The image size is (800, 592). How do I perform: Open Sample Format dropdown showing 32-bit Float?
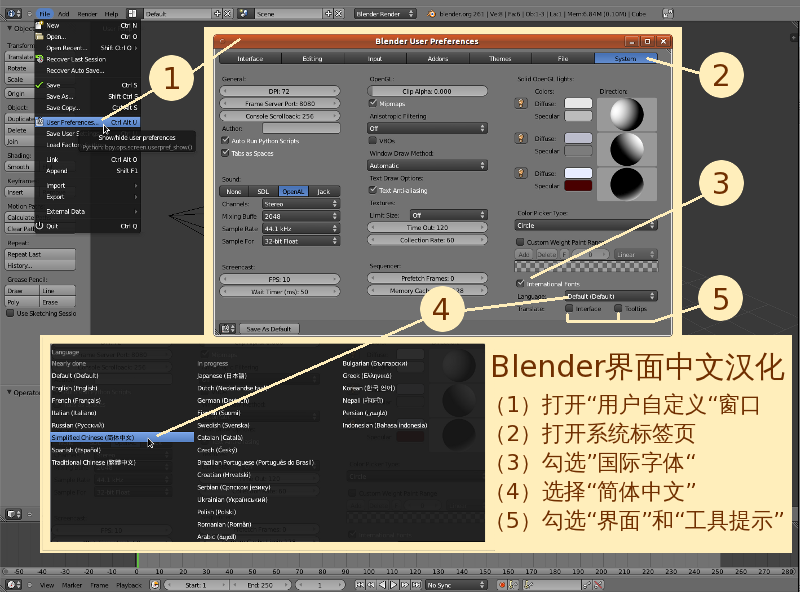[x=301, y=241]
